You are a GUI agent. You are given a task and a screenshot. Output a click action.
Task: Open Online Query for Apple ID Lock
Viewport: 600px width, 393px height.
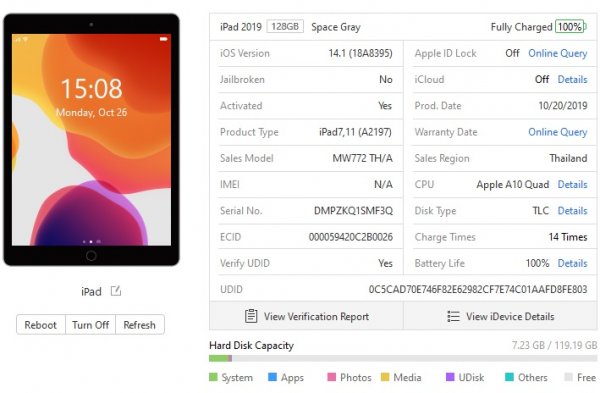click(558, 53)
